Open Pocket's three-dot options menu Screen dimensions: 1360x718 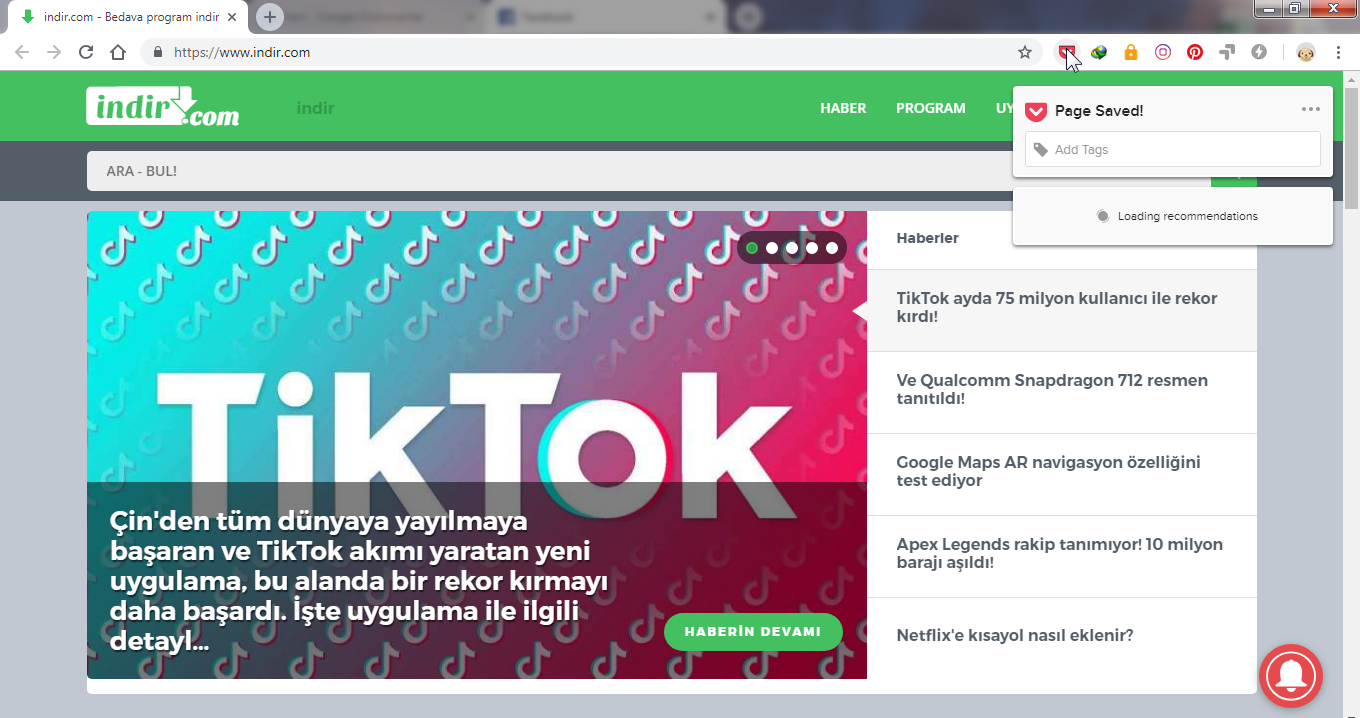click(1311, 110)
